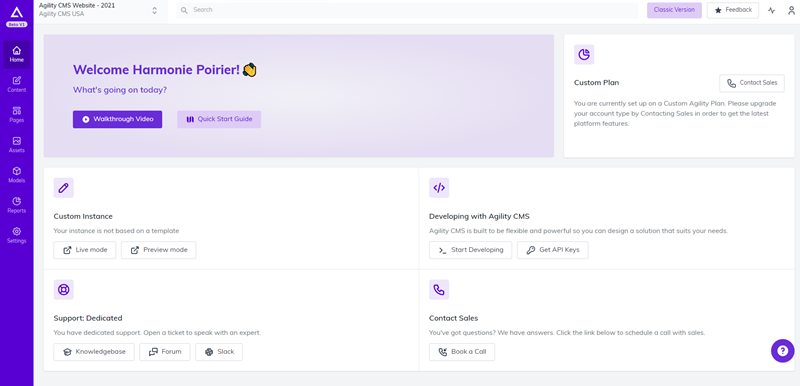Open Content in the sidebar

(17, 84)
